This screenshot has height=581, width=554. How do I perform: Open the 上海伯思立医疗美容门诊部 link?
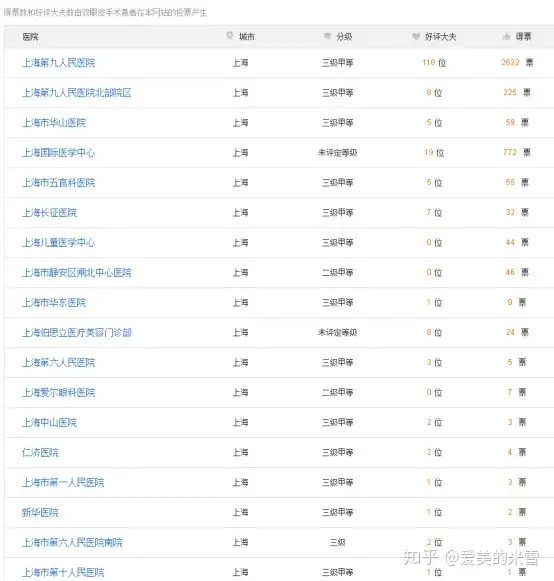coord(77,333)
